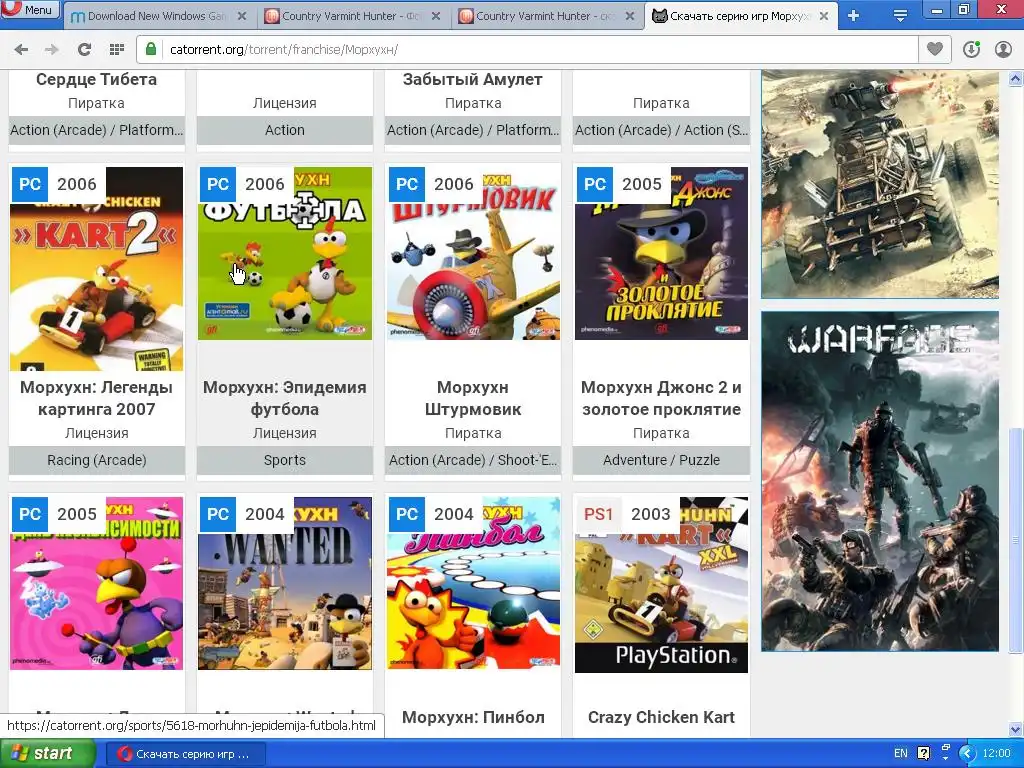Open Морхухн Джонс 2 и золотое проклятие link

point(661,398)
